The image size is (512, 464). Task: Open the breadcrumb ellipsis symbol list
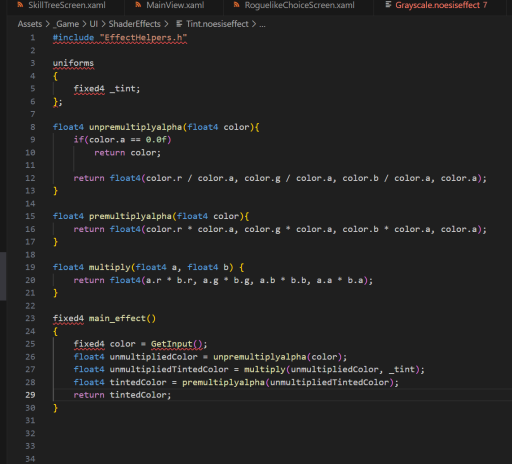click(x=262, y=25)
